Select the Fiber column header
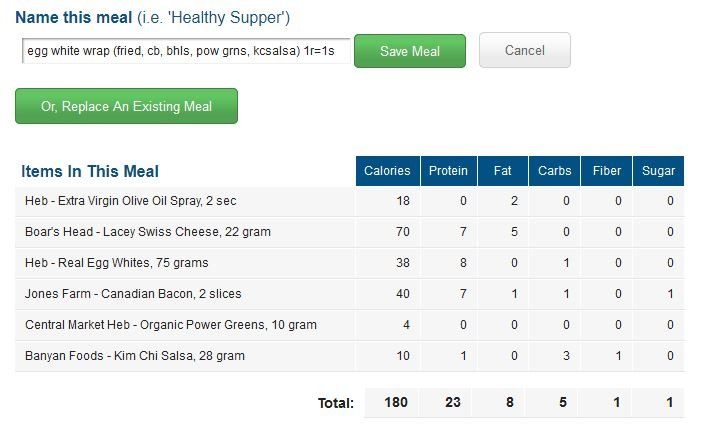This screenshot has width=704, height=438. (x=607, y=171)
